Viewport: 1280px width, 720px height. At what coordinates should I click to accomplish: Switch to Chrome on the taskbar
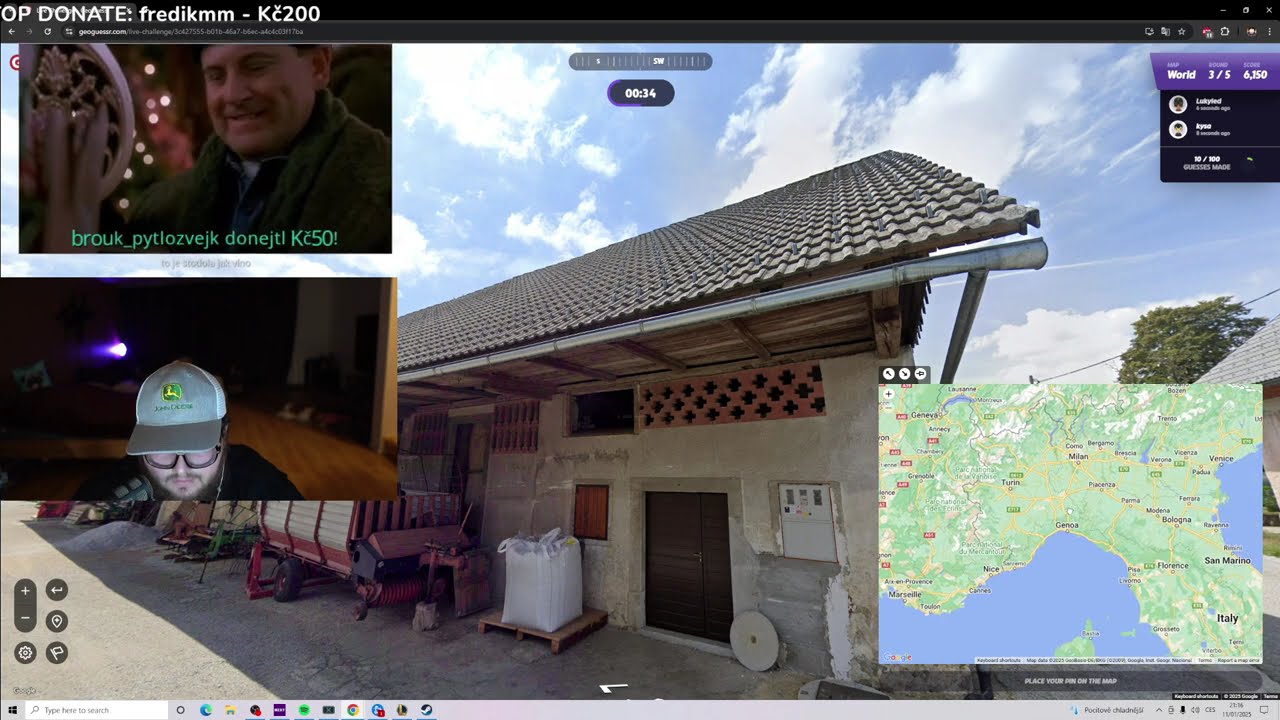click(x=353, y=710)
